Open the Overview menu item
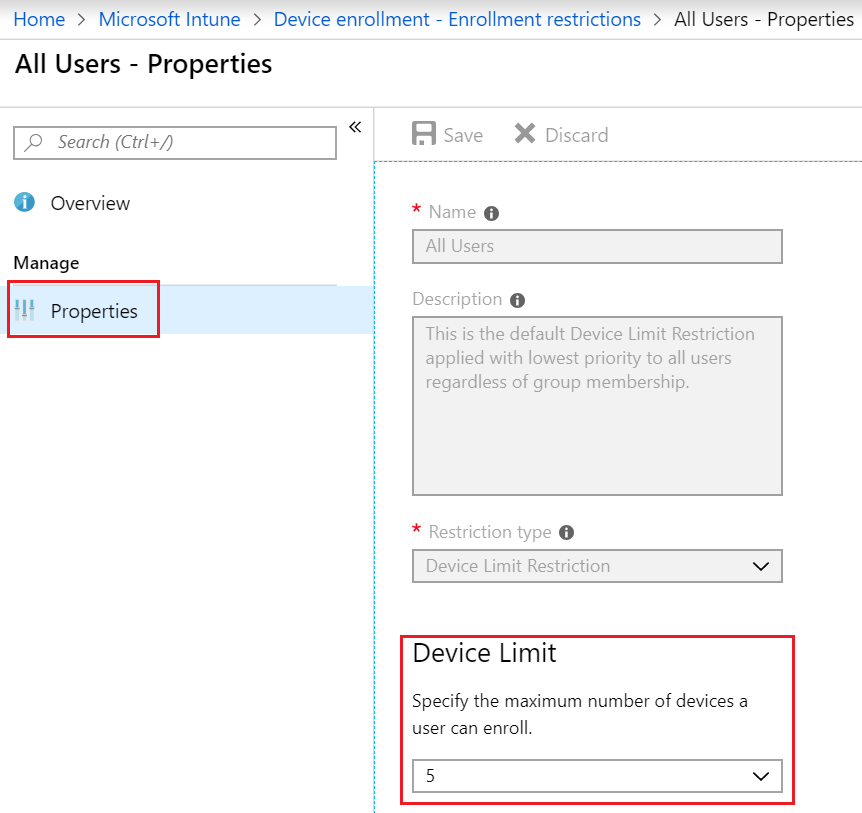The height and width of the screenshot is (813, 862). (90, 203)
